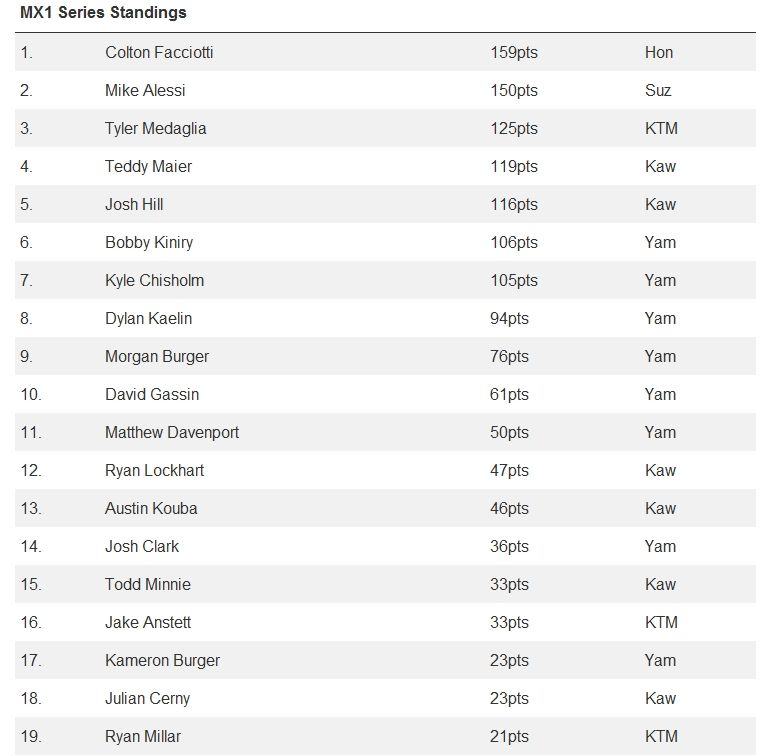Select Ryan Millar's 21pts score
This screenshot has height=756, width=765.
509,736
